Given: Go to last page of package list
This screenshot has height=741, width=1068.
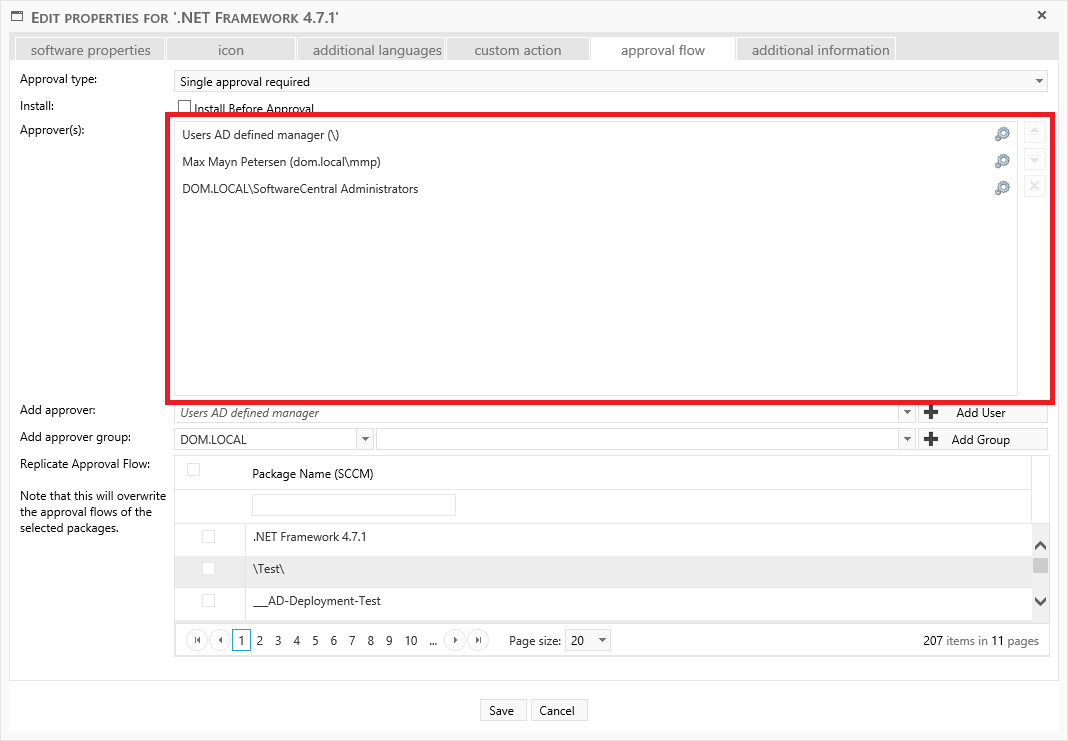Looking at the screenshot, I should pyautogui.click(x=478, y=641).
